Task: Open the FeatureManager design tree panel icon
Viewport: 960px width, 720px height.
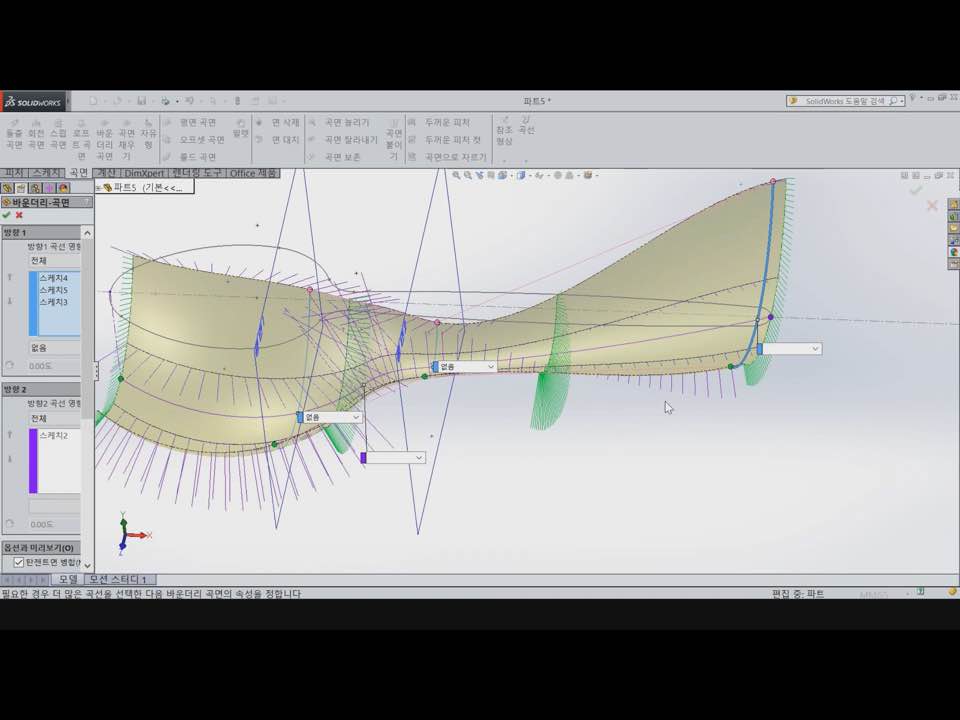Action: [8, 188]
